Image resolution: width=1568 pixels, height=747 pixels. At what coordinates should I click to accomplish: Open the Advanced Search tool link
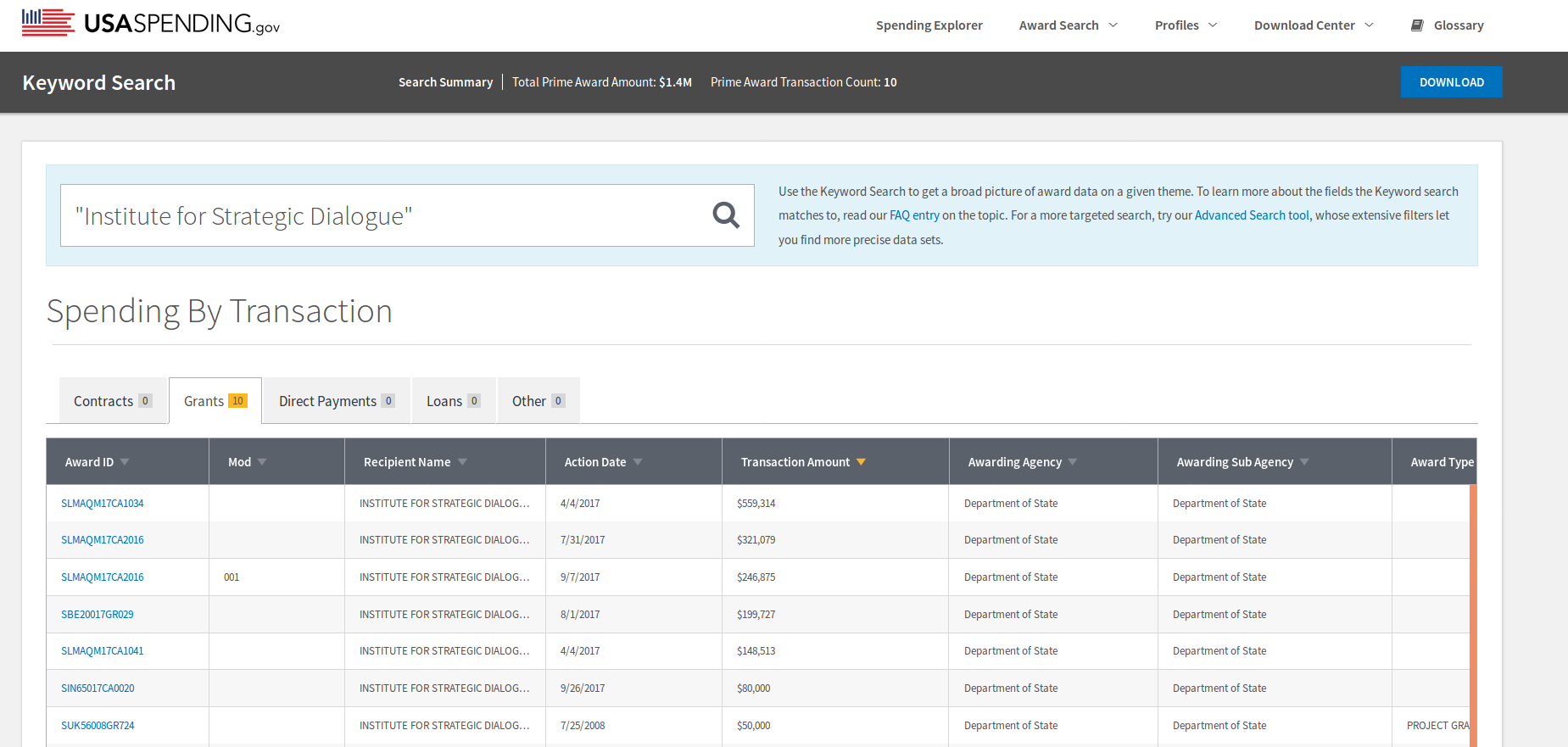(1252, 215)
